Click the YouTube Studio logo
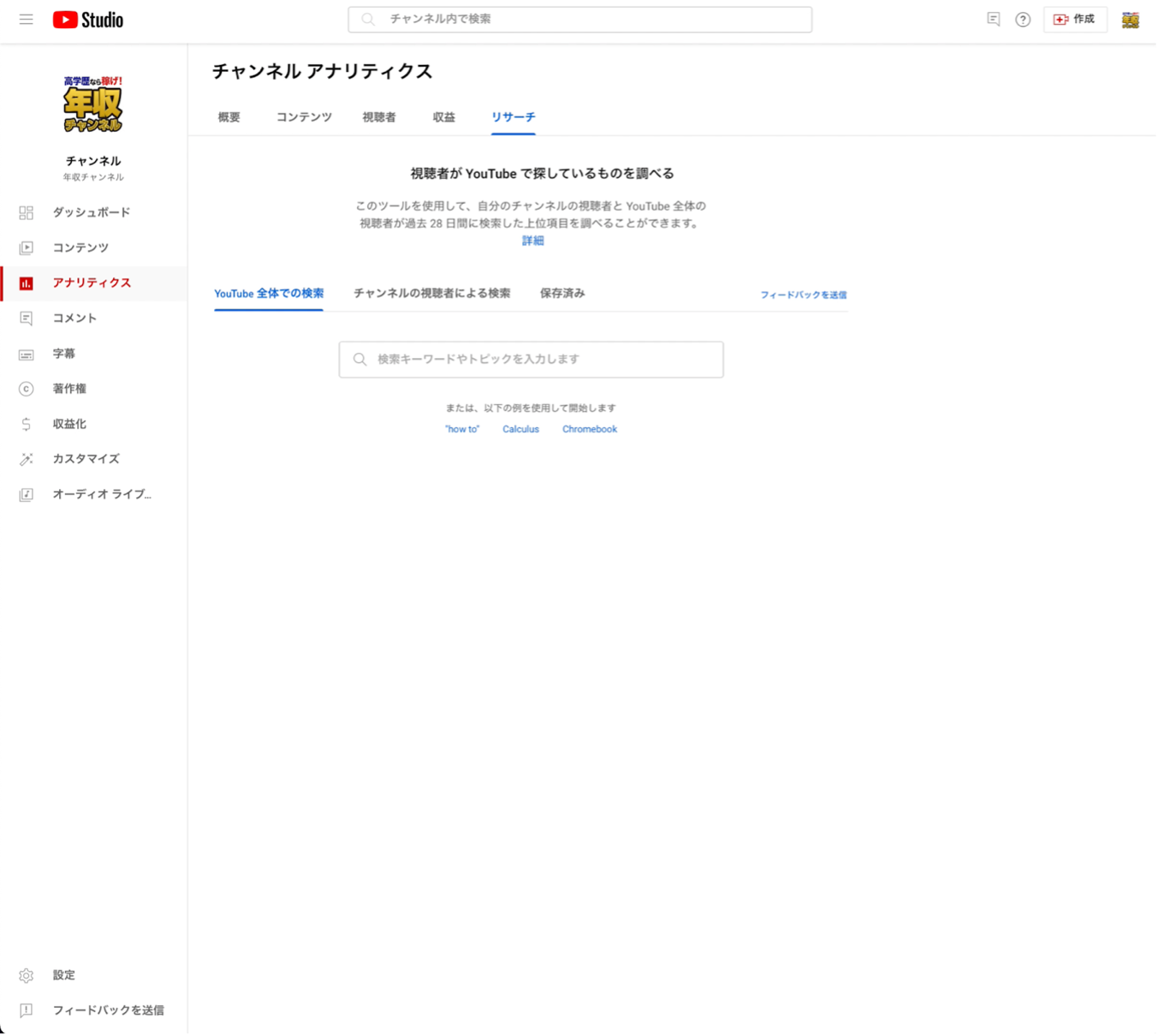Viewport: 1158px width, 1036px height. tap(88, 20)
